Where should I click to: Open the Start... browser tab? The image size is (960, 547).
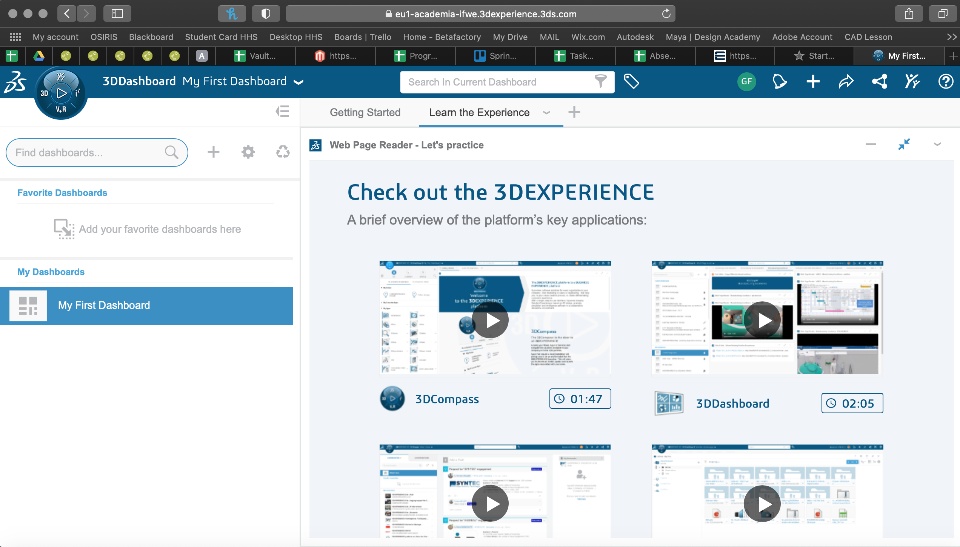815,56
